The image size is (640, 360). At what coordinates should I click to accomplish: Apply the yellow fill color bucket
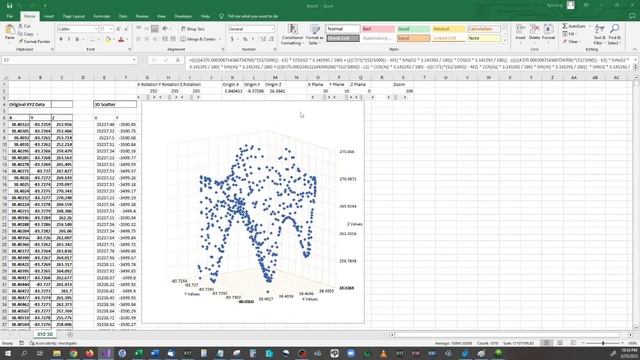click(108, 40)
